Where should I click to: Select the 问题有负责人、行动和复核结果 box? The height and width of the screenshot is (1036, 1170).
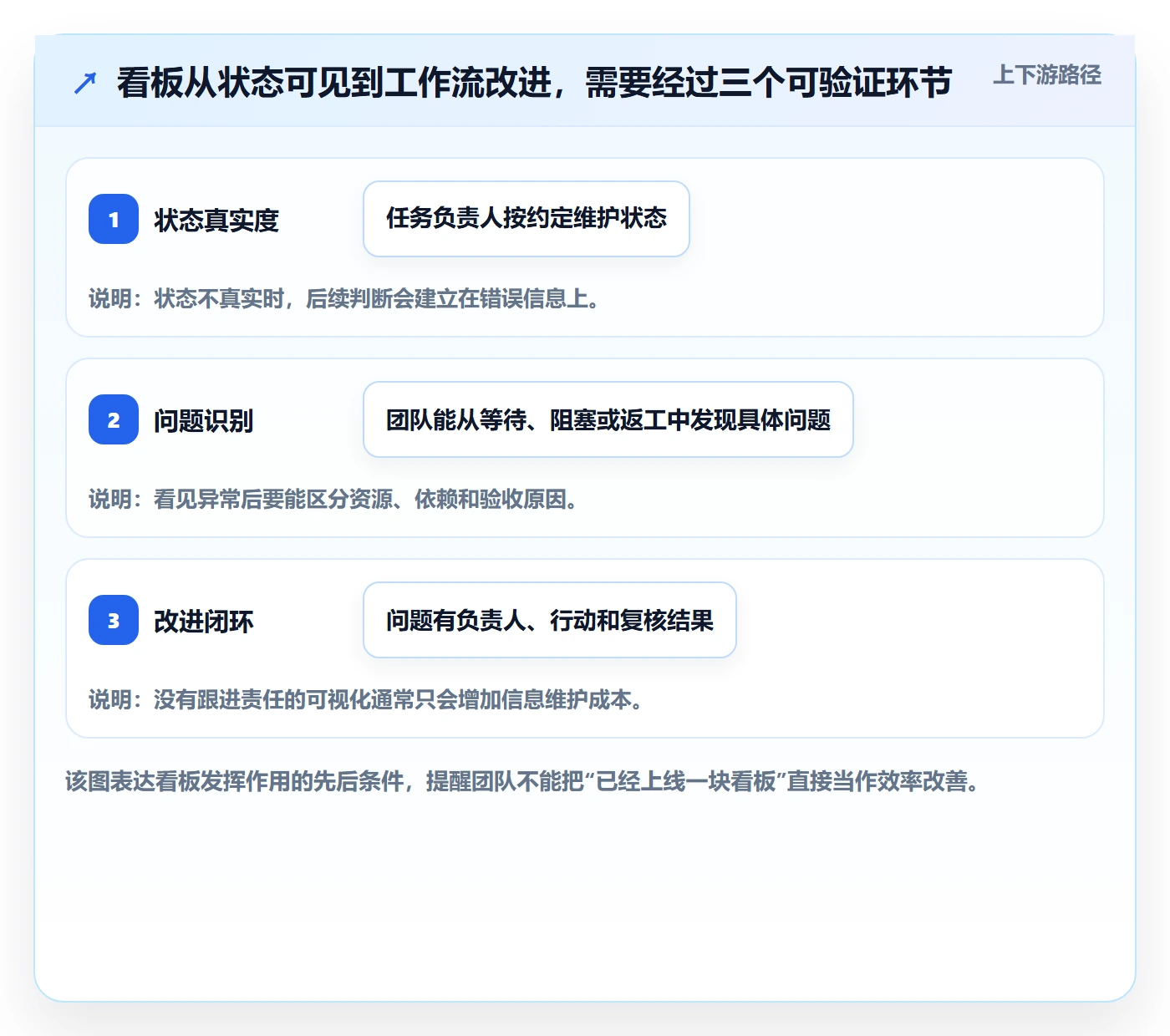point(550,620)
